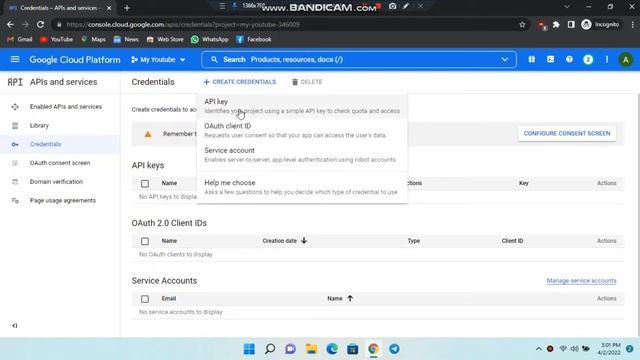Viewport: 640px width, 360px height.
Task: Open a new browser tab with plus
Action: [127, 8]
